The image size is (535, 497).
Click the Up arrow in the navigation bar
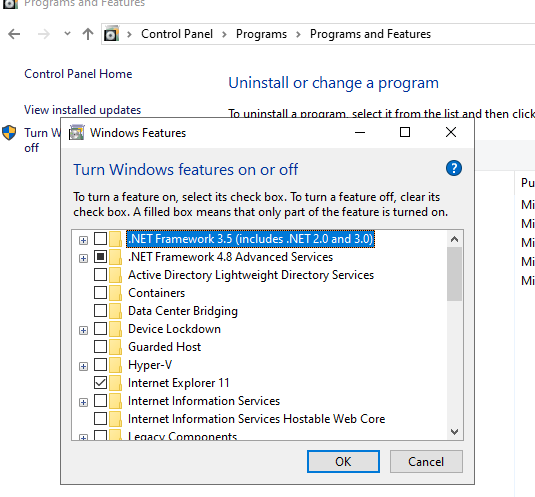coord(88,34)
